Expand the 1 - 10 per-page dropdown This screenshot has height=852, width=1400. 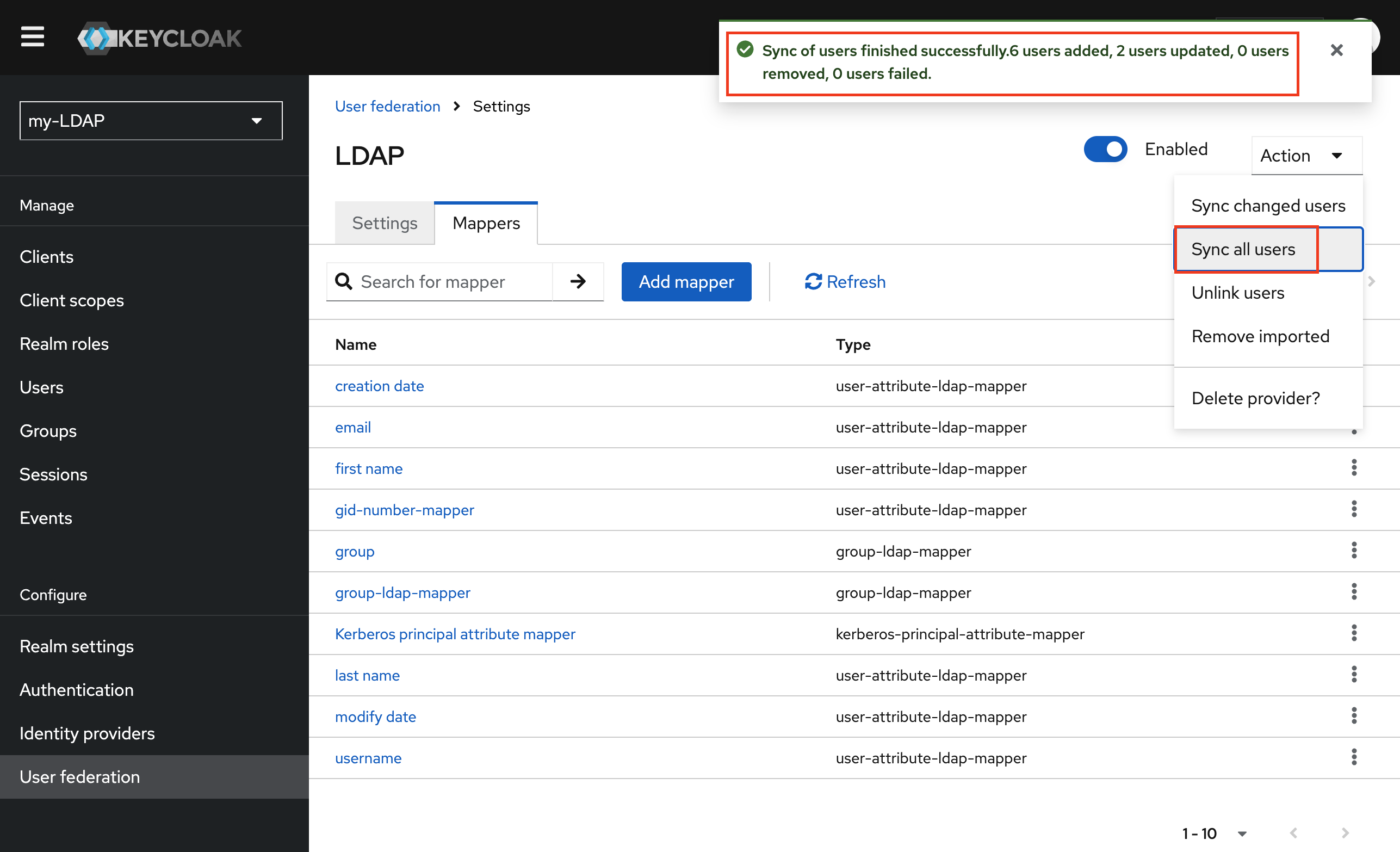pos(1242,834)
